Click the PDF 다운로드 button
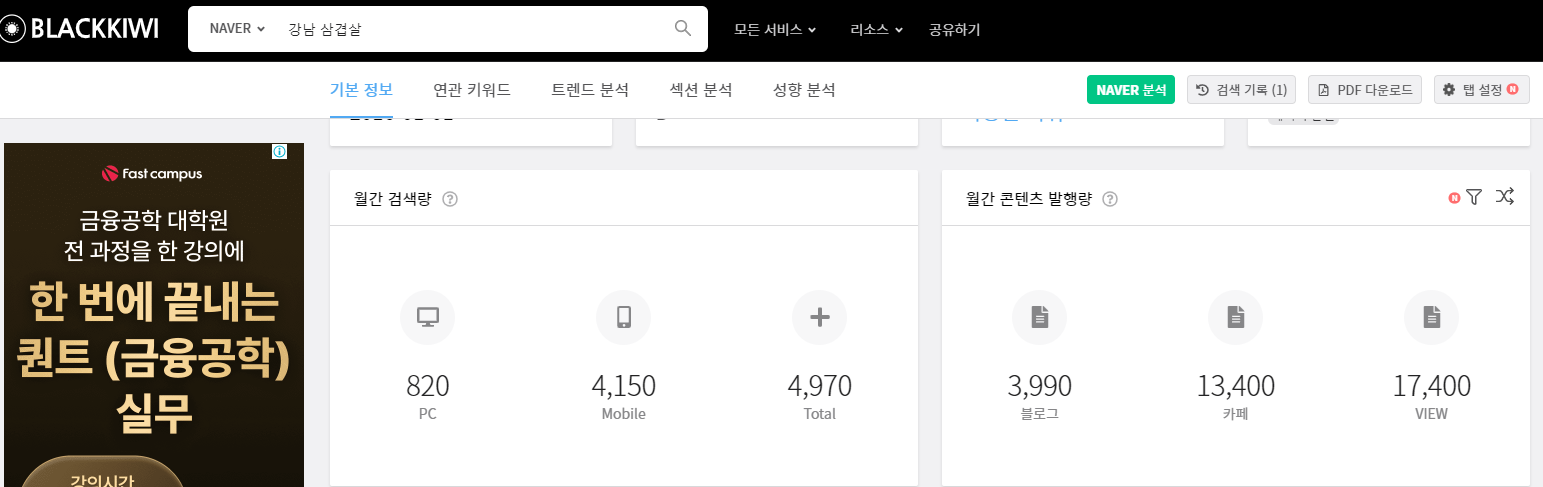Screen dimensions: 1543x487 pyautogui.click(x=1365, y=89)
